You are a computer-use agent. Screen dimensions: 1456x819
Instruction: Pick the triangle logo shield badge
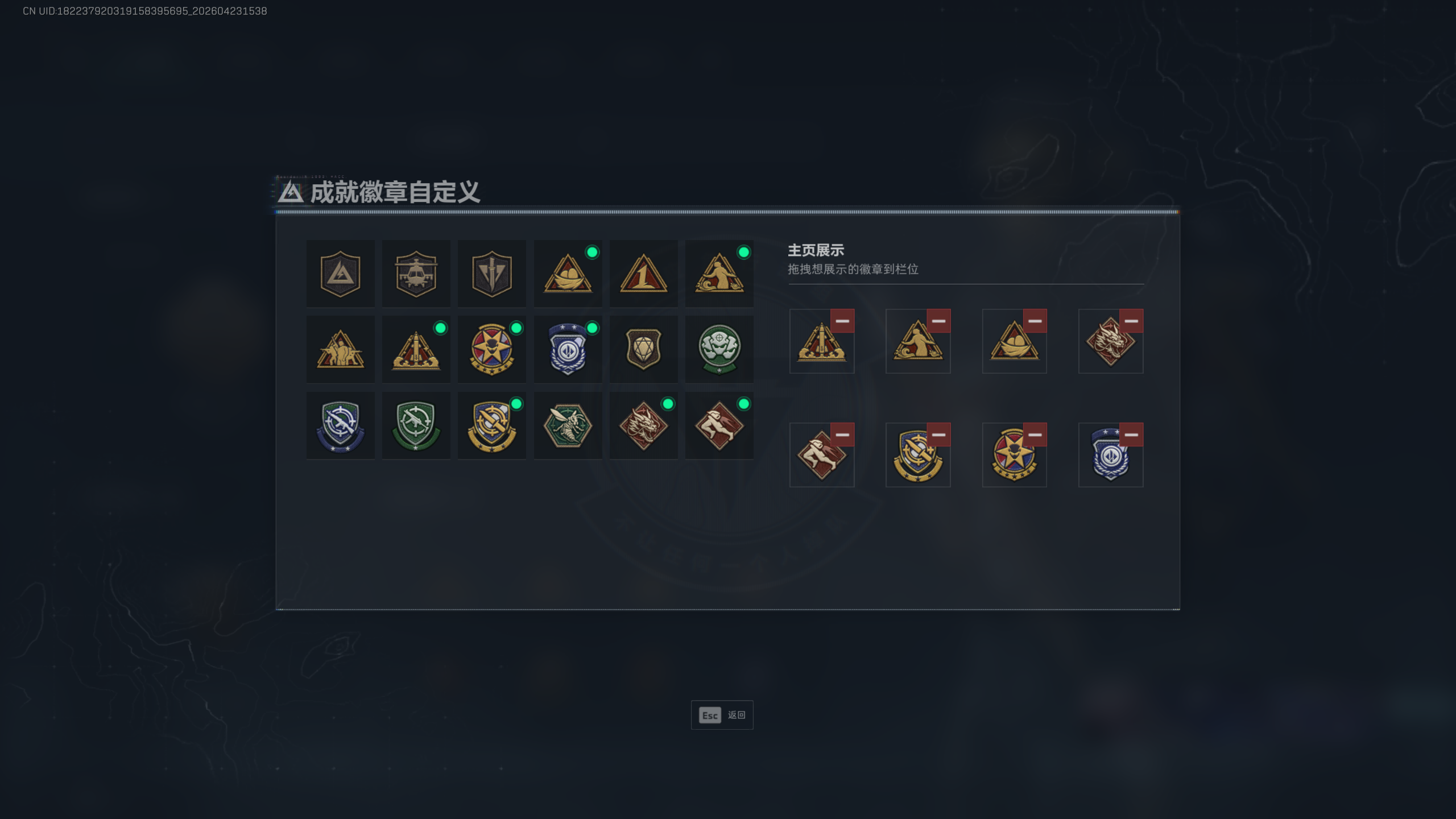coord(340,274)
